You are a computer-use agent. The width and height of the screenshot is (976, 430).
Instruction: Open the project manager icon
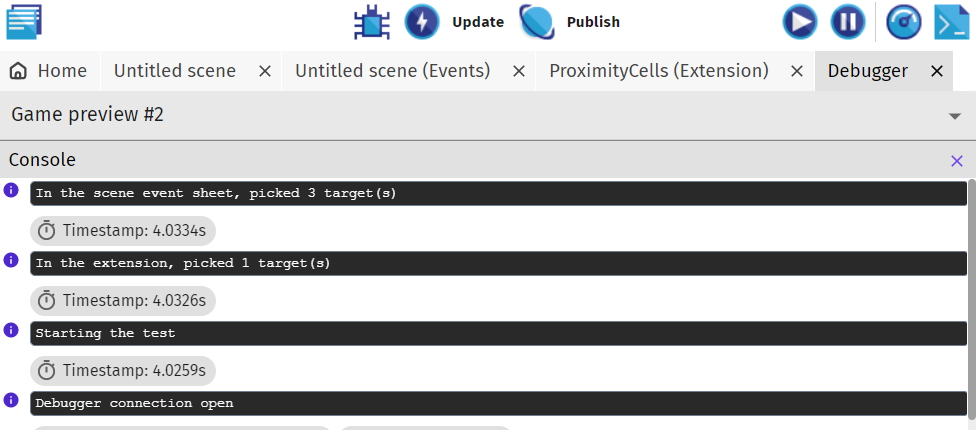[24, 22]
